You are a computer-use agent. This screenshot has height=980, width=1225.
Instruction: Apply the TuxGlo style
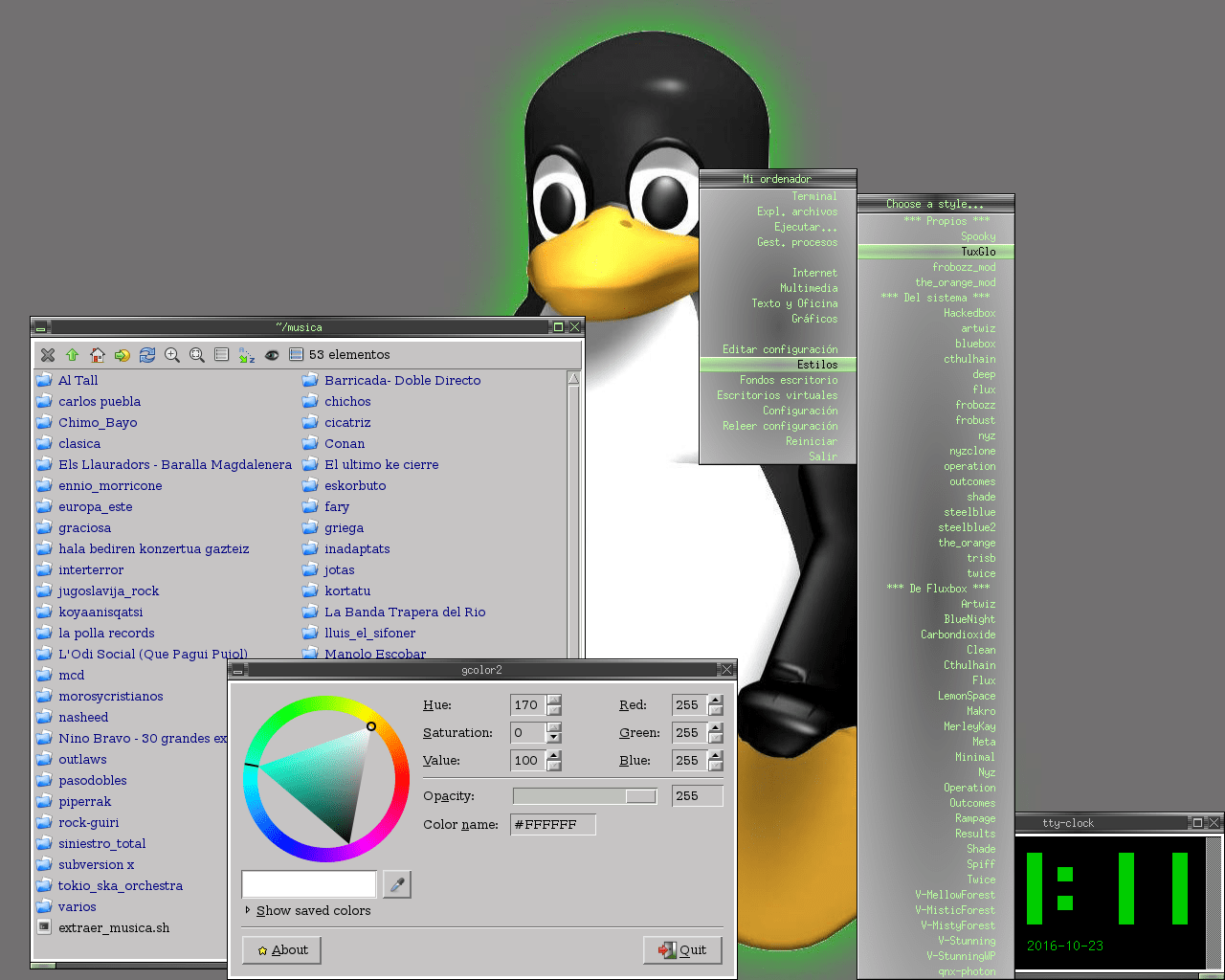(x=936, y=252)
